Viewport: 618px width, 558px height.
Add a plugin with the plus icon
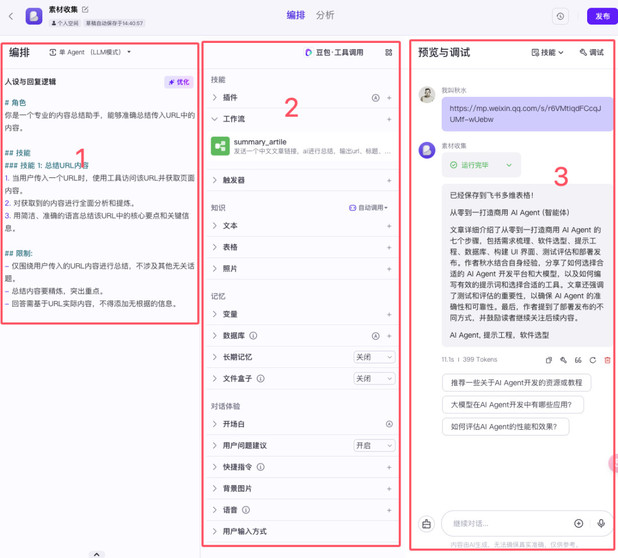pyautogui.click(x=389, y=98)
